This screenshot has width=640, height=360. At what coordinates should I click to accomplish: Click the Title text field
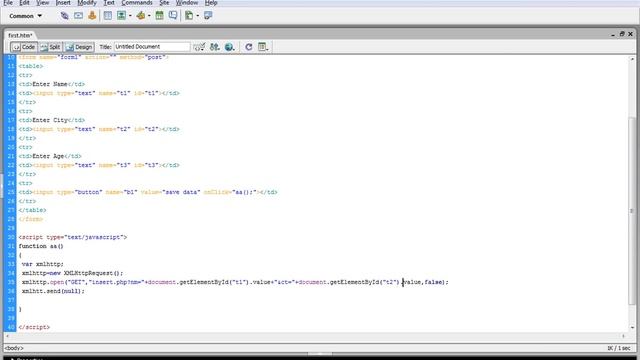tap(152, 47)
